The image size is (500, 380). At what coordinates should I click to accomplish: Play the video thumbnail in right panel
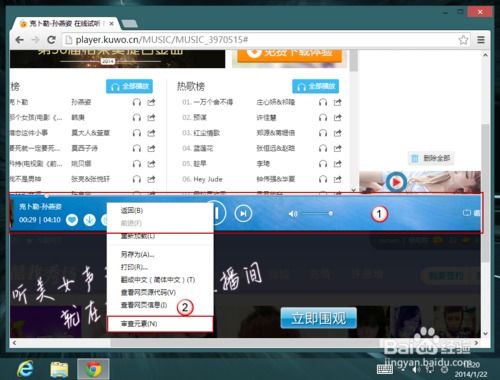(x=396, y=182)
